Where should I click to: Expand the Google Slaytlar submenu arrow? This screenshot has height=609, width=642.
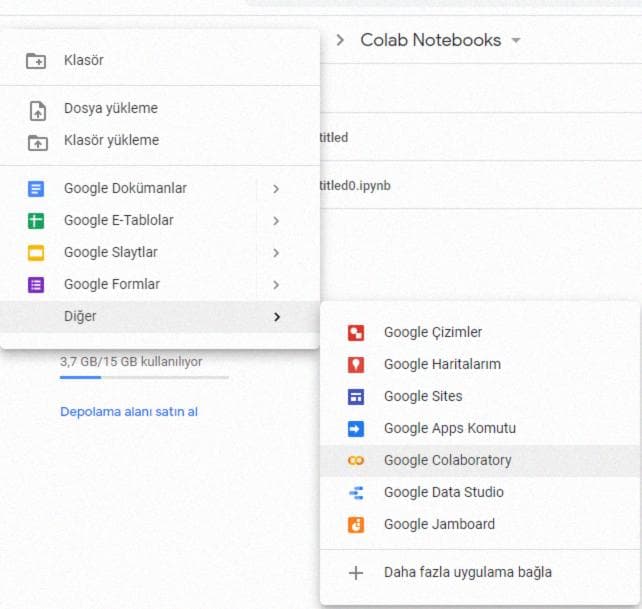[276, 253]
